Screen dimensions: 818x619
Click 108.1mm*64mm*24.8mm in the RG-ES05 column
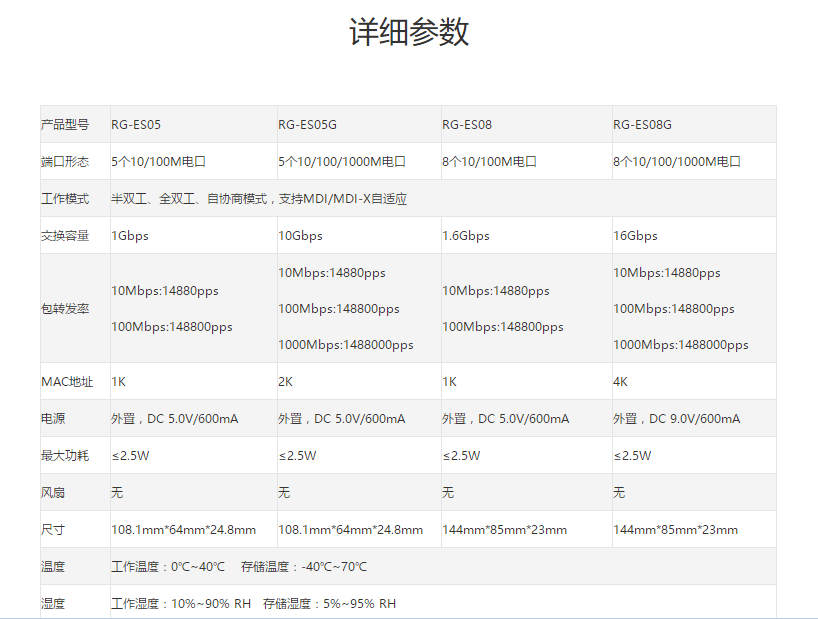coord(184,530)
